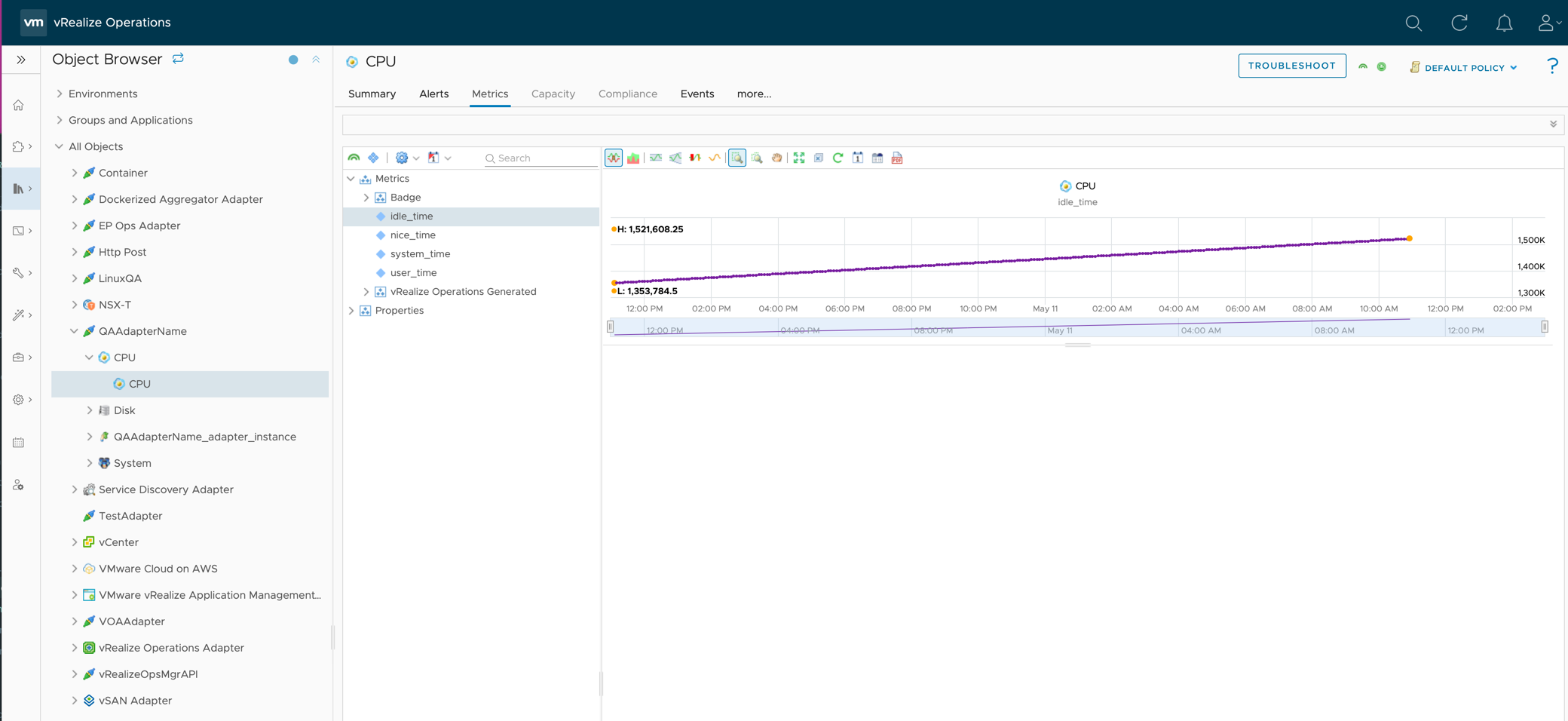The height and width of the screenshot is (721, 1568).
Task: Select the pan hand tool
Action: pyautogui.click(x=776, y=158)
